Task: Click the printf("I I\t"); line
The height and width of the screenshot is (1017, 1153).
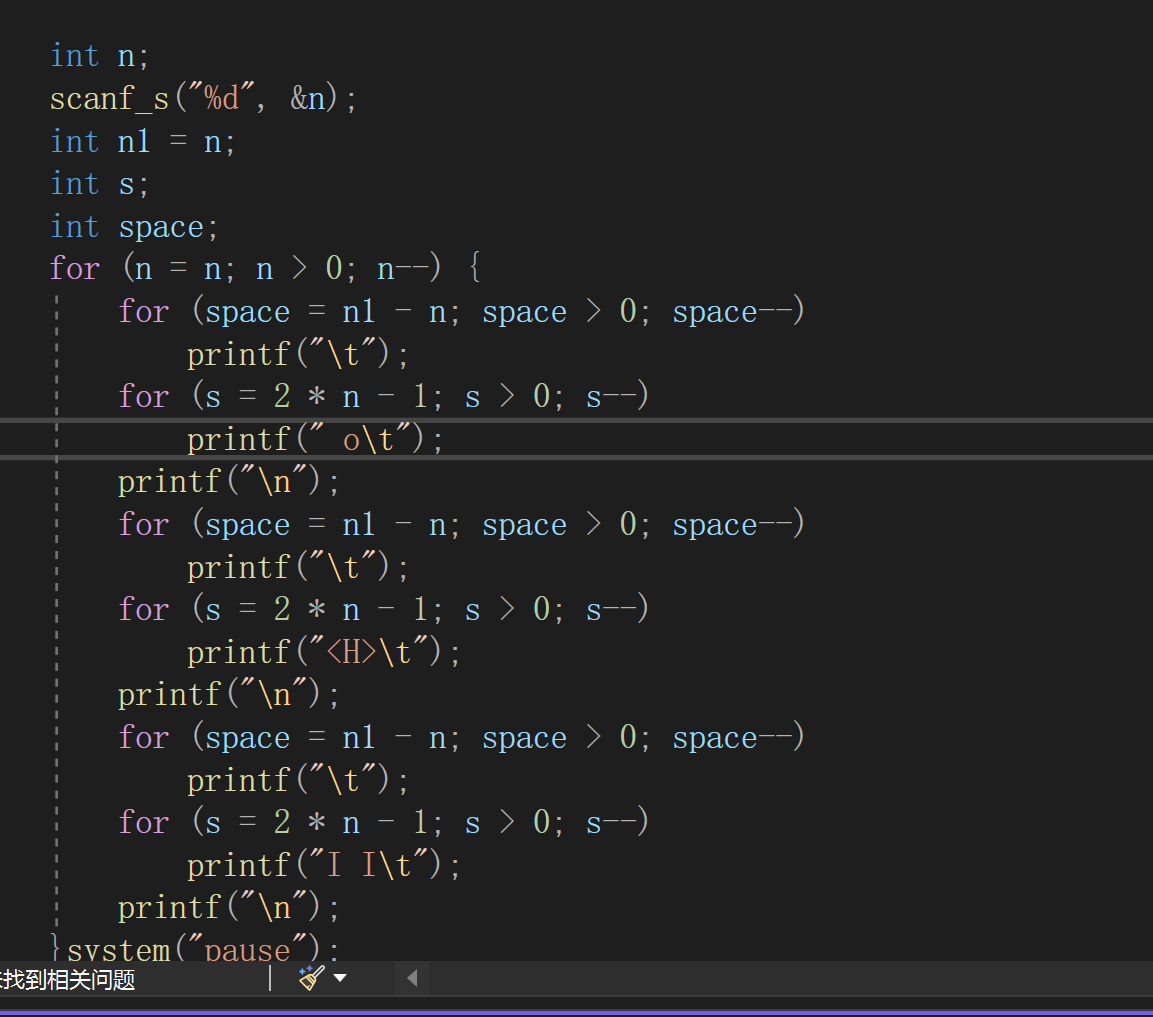Action: 324,865
